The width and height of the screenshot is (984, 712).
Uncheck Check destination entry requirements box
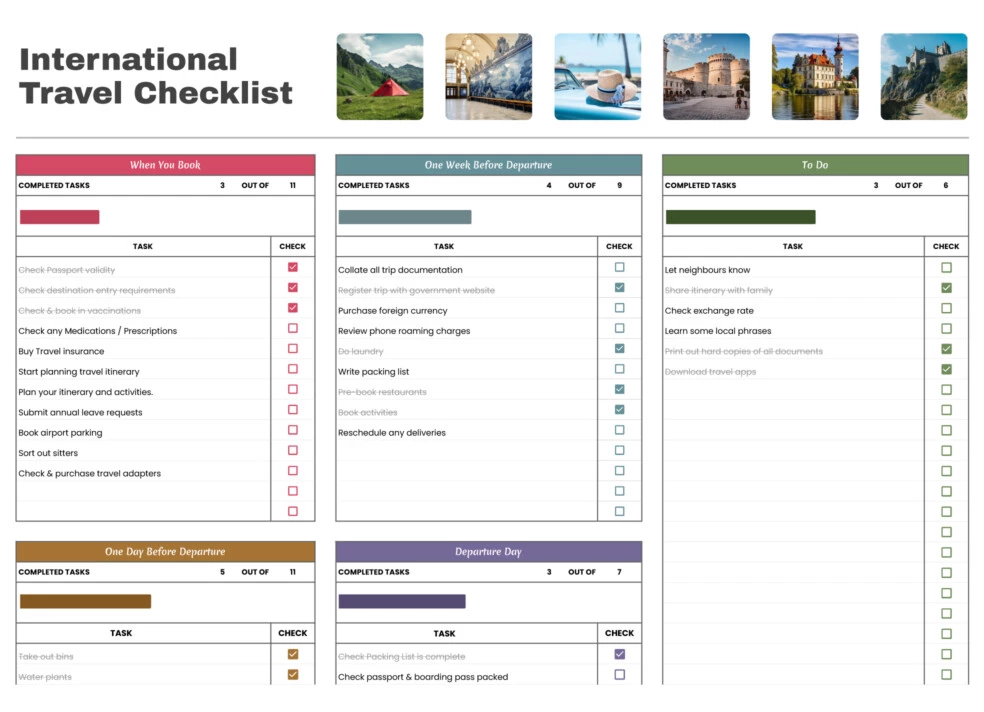coord(292,287)
